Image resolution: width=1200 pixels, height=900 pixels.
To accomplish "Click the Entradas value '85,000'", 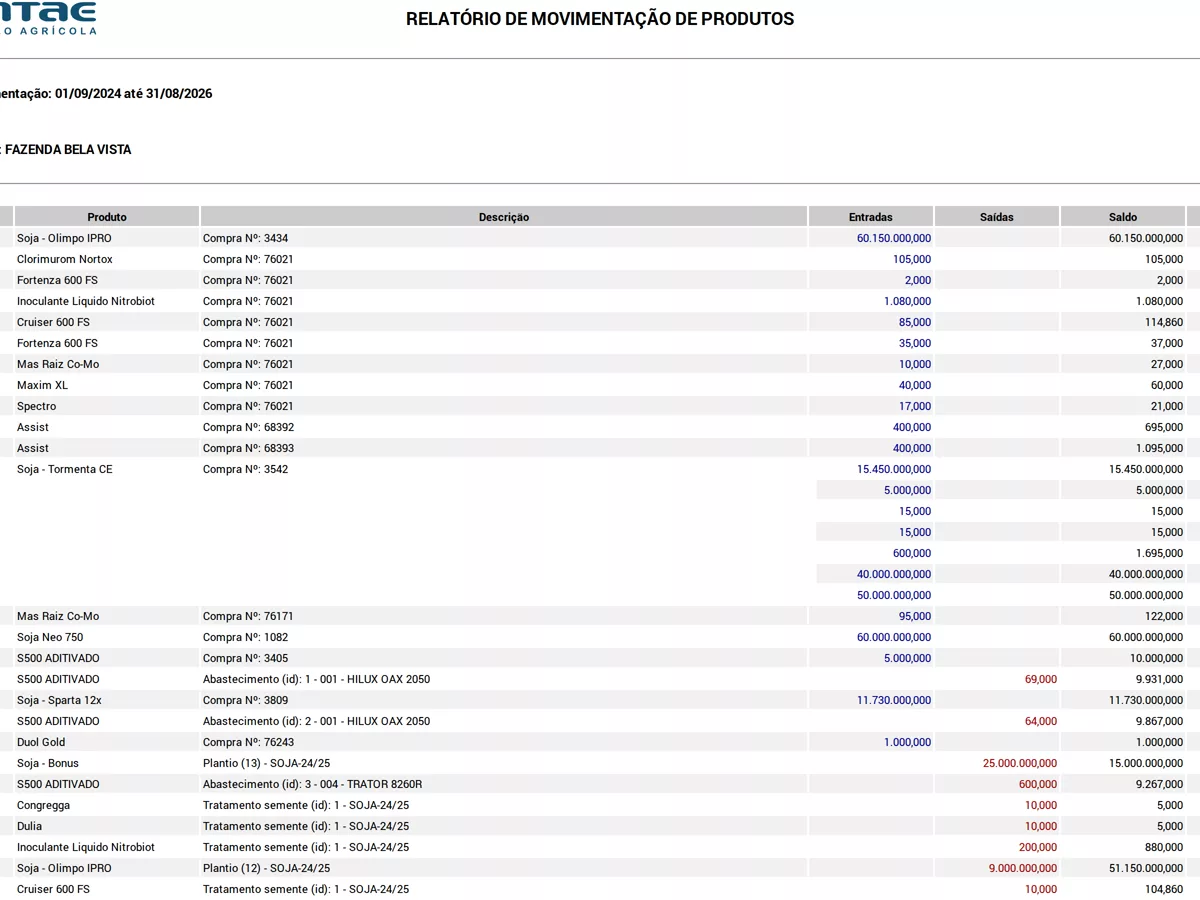I will 915,322.
